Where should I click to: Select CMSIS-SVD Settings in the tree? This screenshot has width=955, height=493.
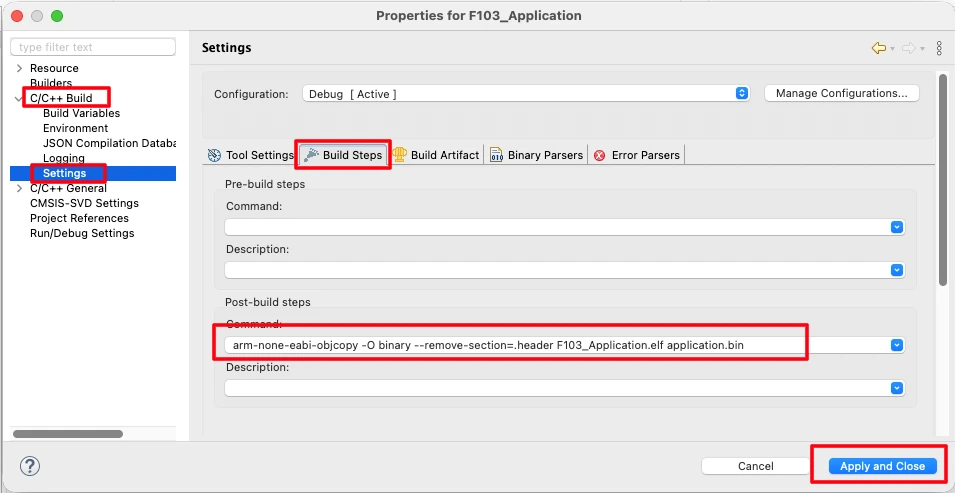84,203
